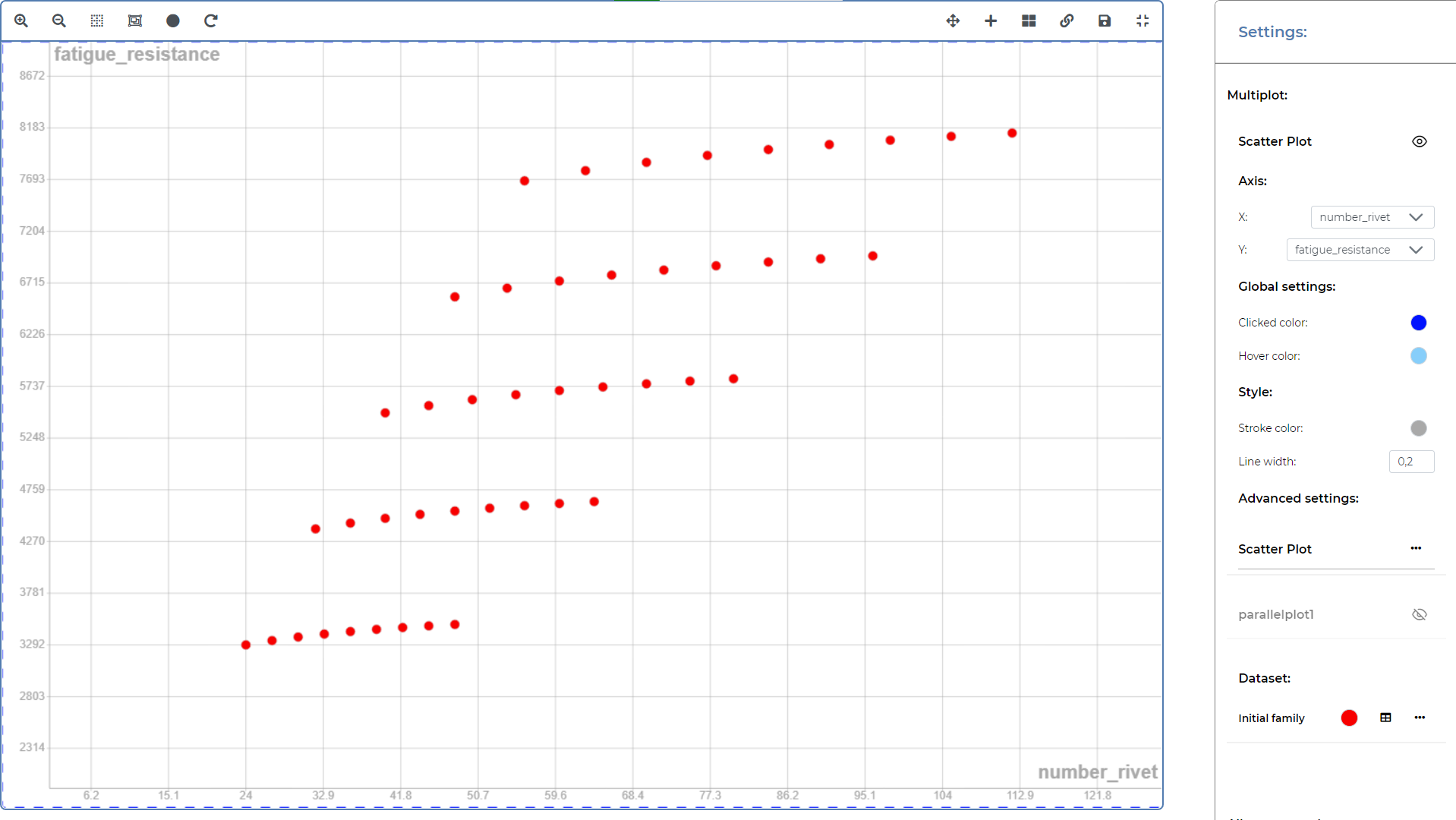1456x820 pixels.
Task: Click the link plots icon
Action: (1066, 20)
